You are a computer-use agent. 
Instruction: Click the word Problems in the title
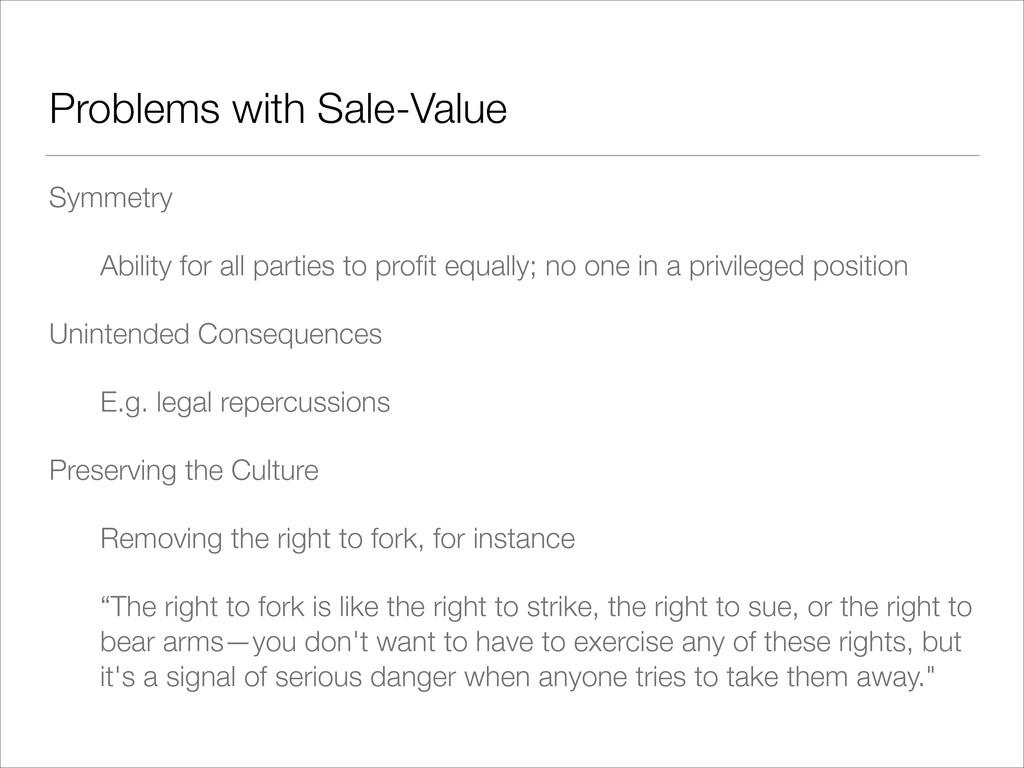coord(135,108)
